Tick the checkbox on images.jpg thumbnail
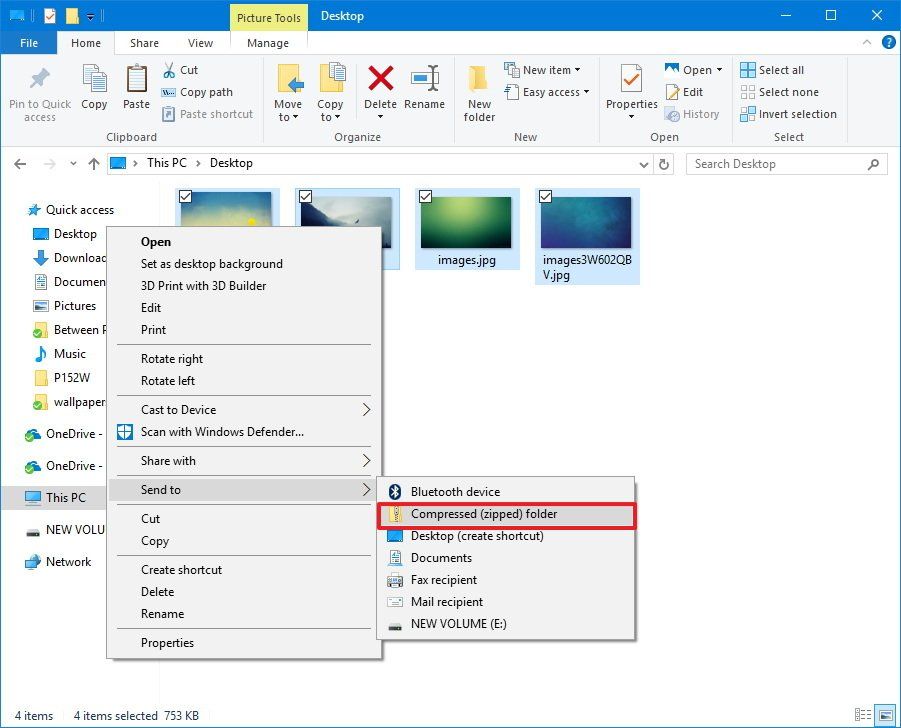Image resolution: width=901 pixels, height=728 pixels. pyautogui.click(x=423, y=197)
